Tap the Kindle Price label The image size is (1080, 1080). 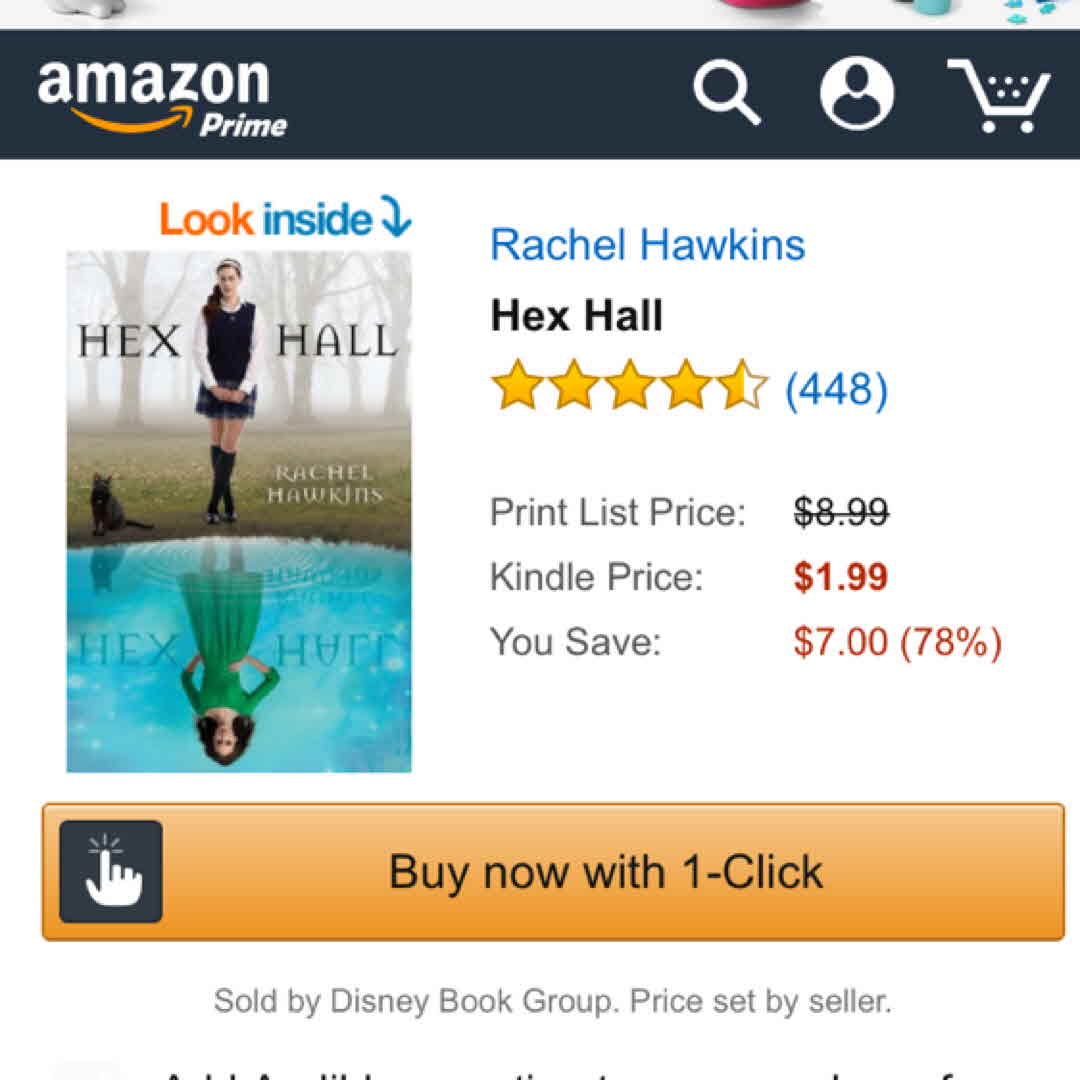pyautogui.click(x=596, y=577)
